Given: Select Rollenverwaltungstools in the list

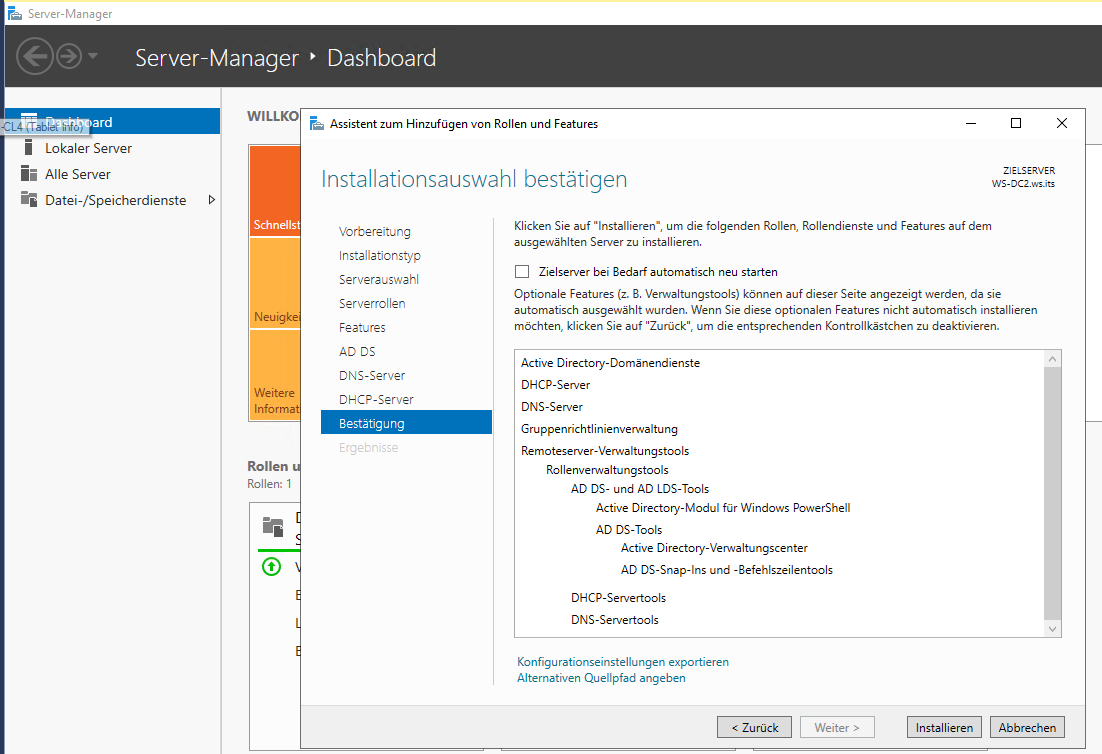Looking at the screenshot, I should point(607,469).
